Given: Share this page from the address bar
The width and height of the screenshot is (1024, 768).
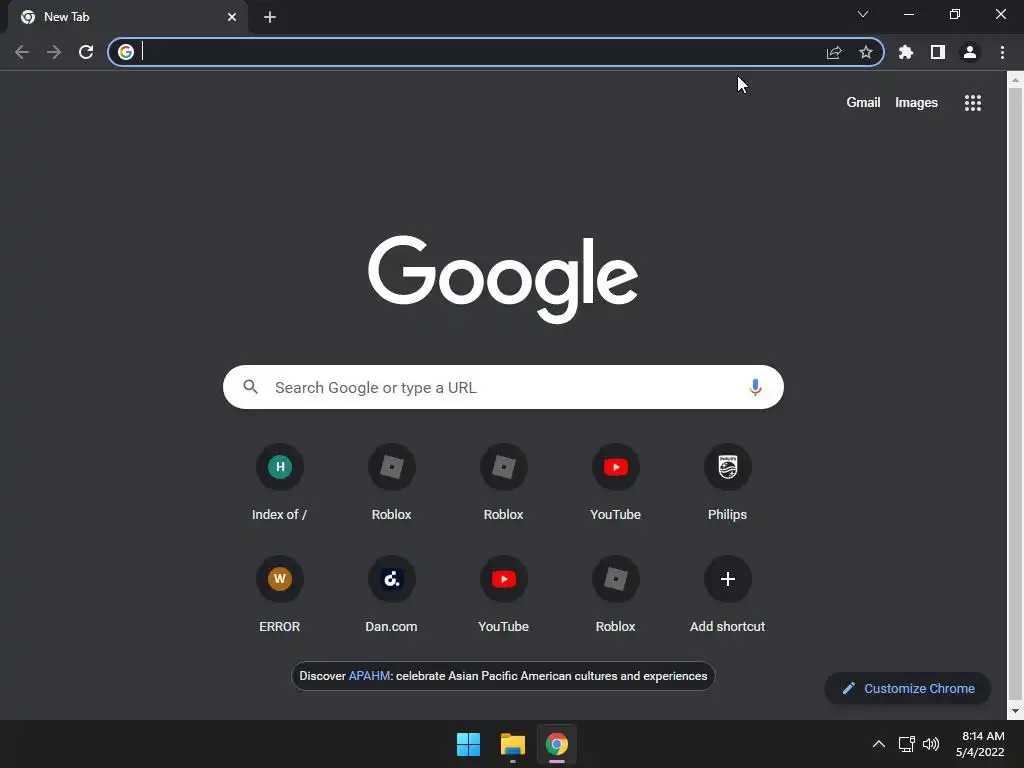Looking at the screenshot, I should [834, 52].
